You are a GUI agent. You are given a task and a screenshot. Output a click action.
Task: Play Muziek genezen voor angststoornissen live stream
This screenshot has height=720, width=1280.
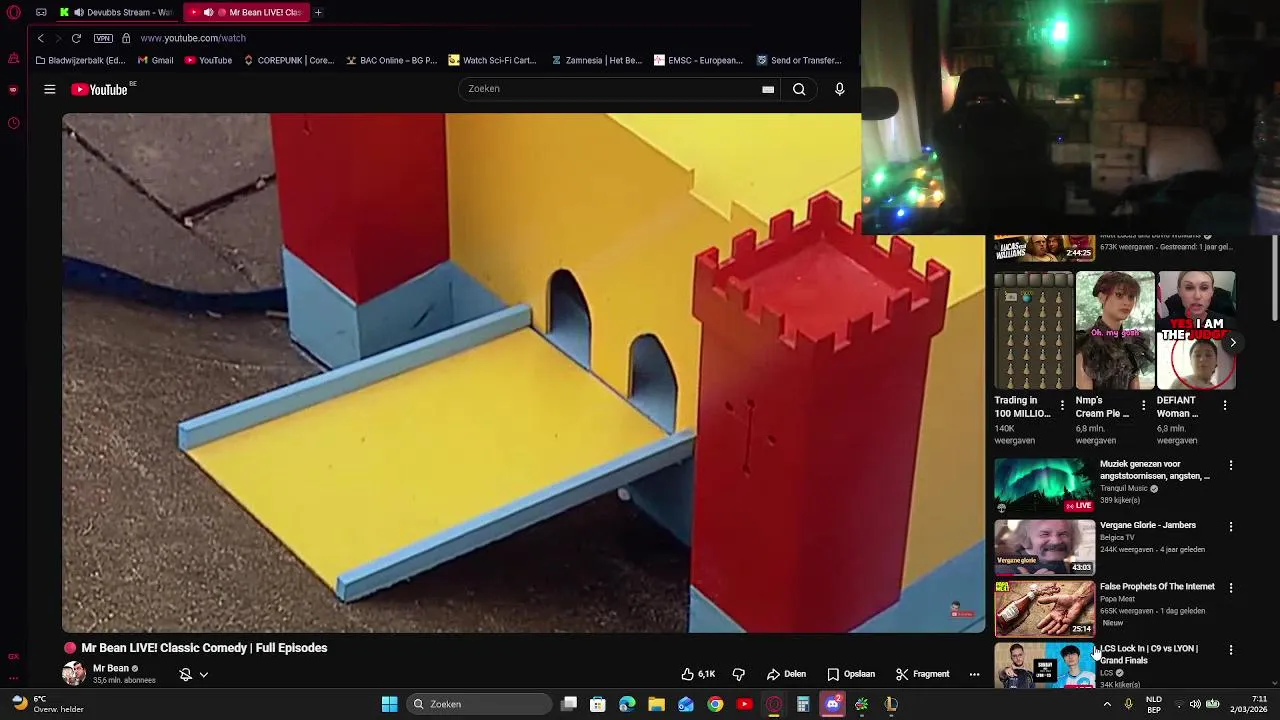(1044, 485)
